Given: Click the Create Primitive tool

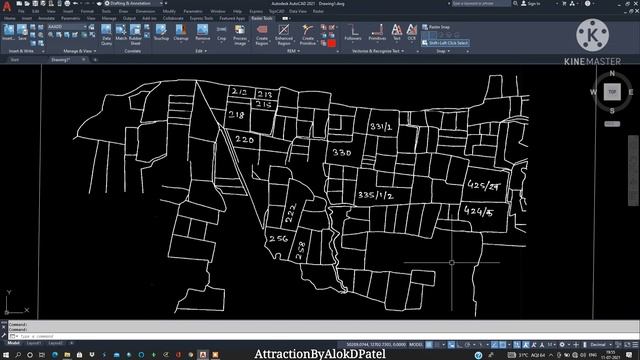Looking at the screenshot, I should (x=308, y=35).
